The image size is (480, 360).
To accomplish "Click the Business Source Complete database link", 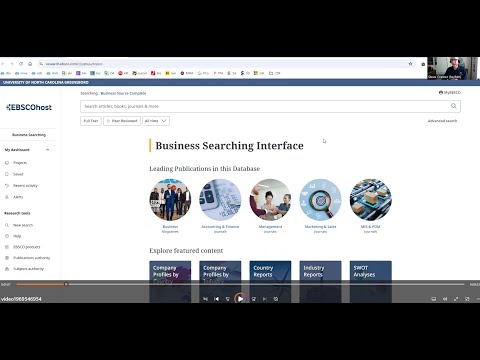I will click(123, 93).
